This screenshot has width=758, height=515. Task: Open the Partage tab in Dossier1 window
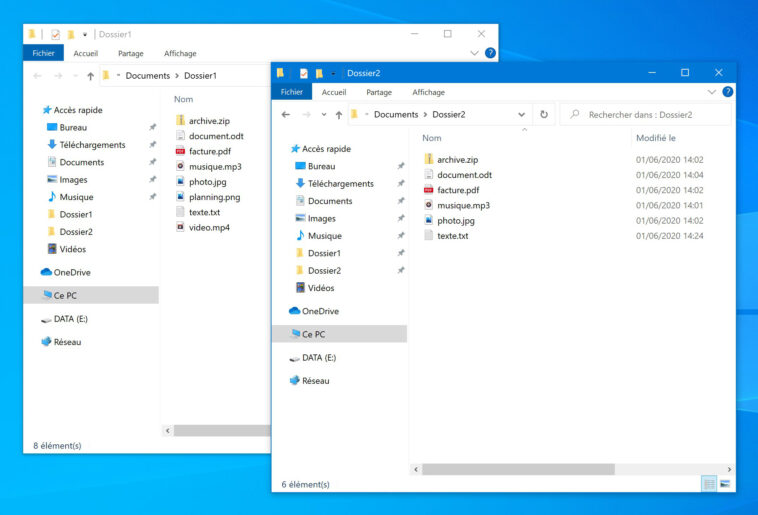click(x=130, y=53)
